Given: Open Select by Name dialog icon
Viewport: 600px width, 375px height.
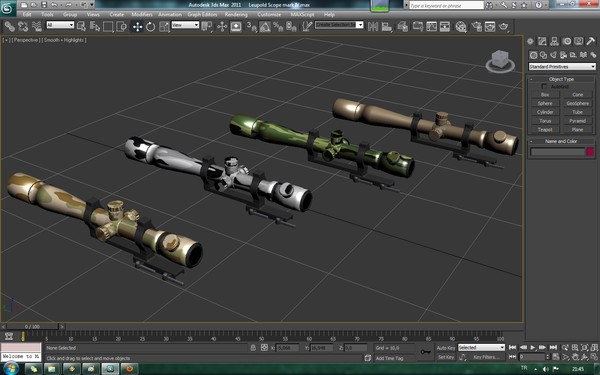Looking at the screenshot, I should point(95,26).
